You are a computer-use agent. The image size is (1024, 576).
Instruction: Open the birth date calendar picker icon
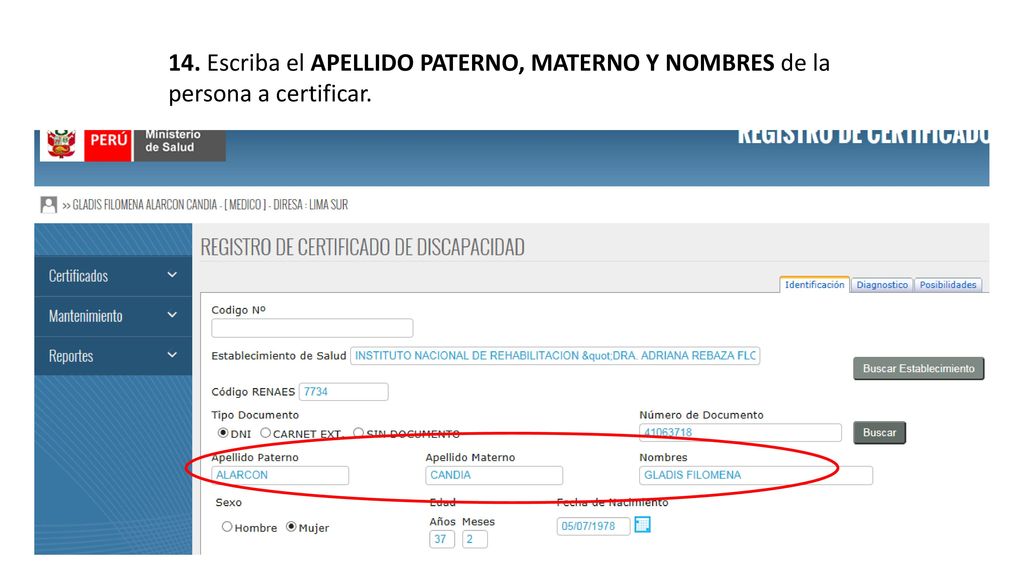643,524
